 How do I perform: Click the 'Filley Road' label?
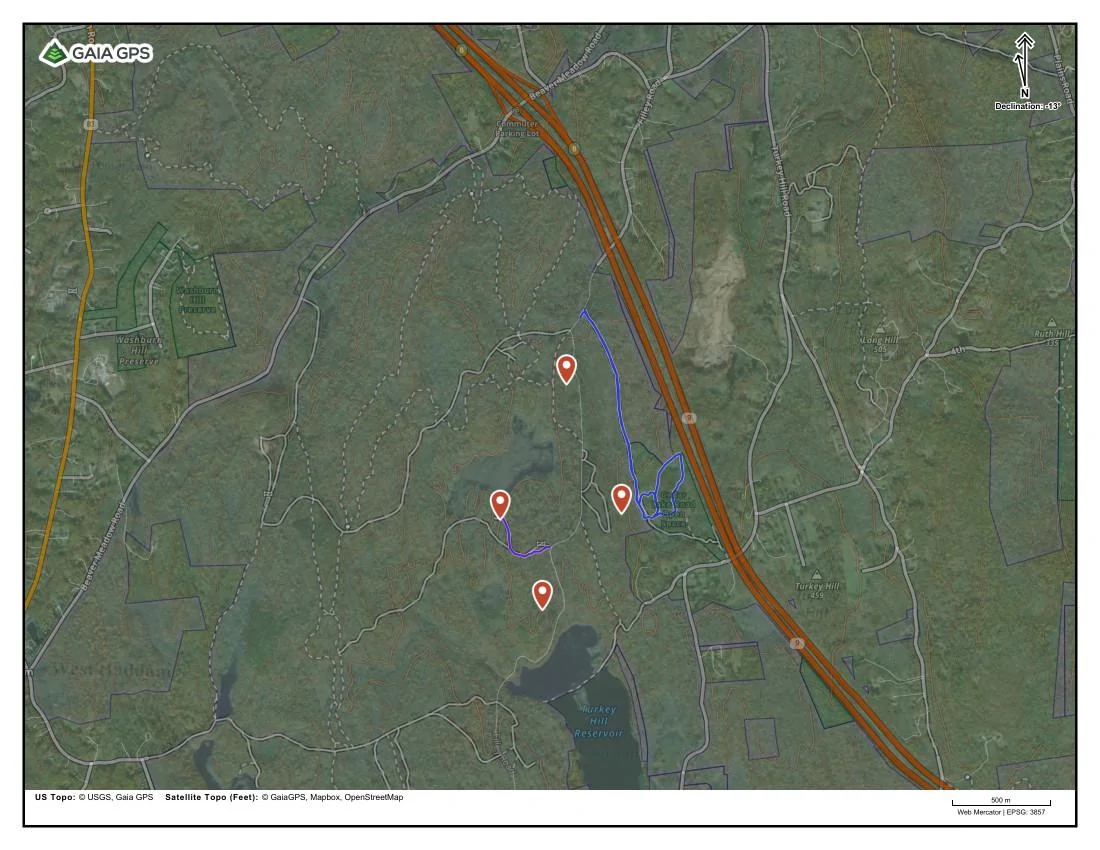click(x=649, y=102)
